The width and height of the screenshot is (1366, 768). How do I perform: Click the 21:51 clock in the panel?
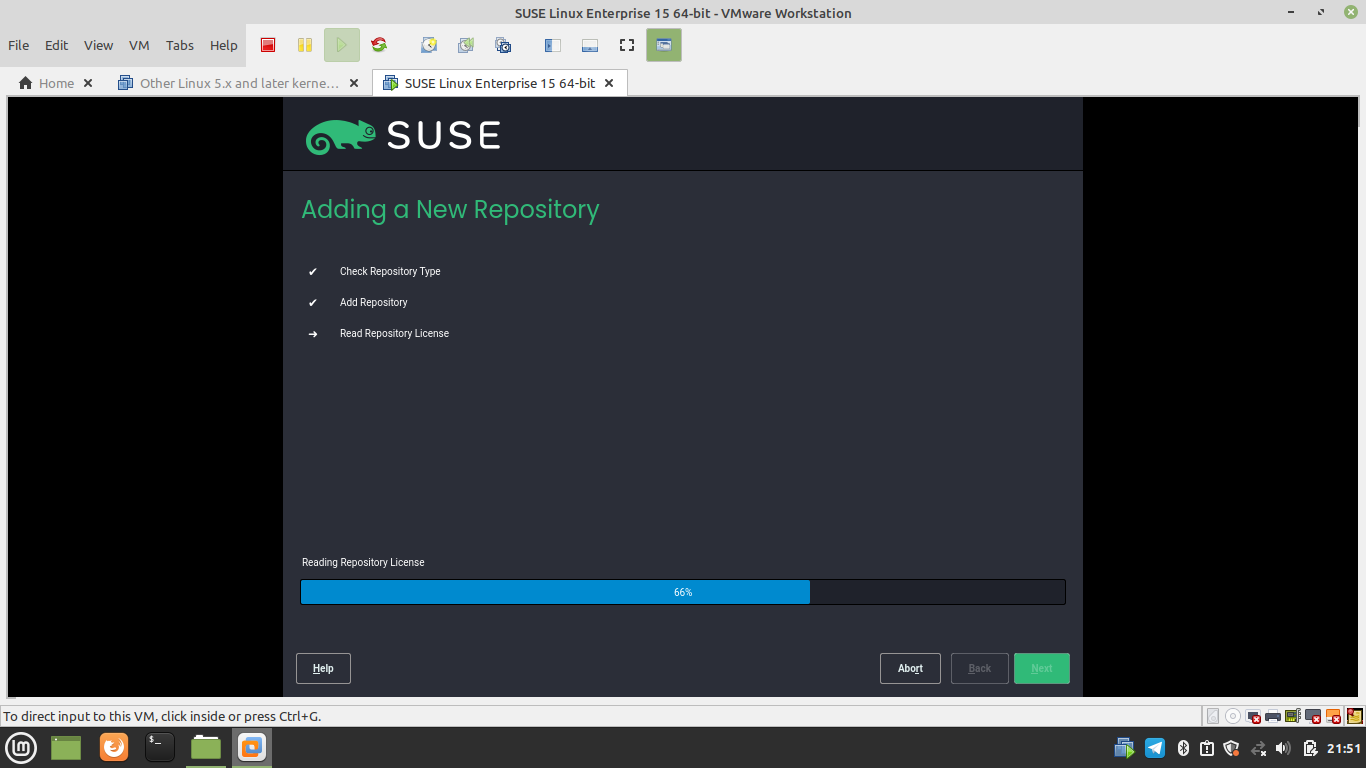click(x=1344, y=748)
